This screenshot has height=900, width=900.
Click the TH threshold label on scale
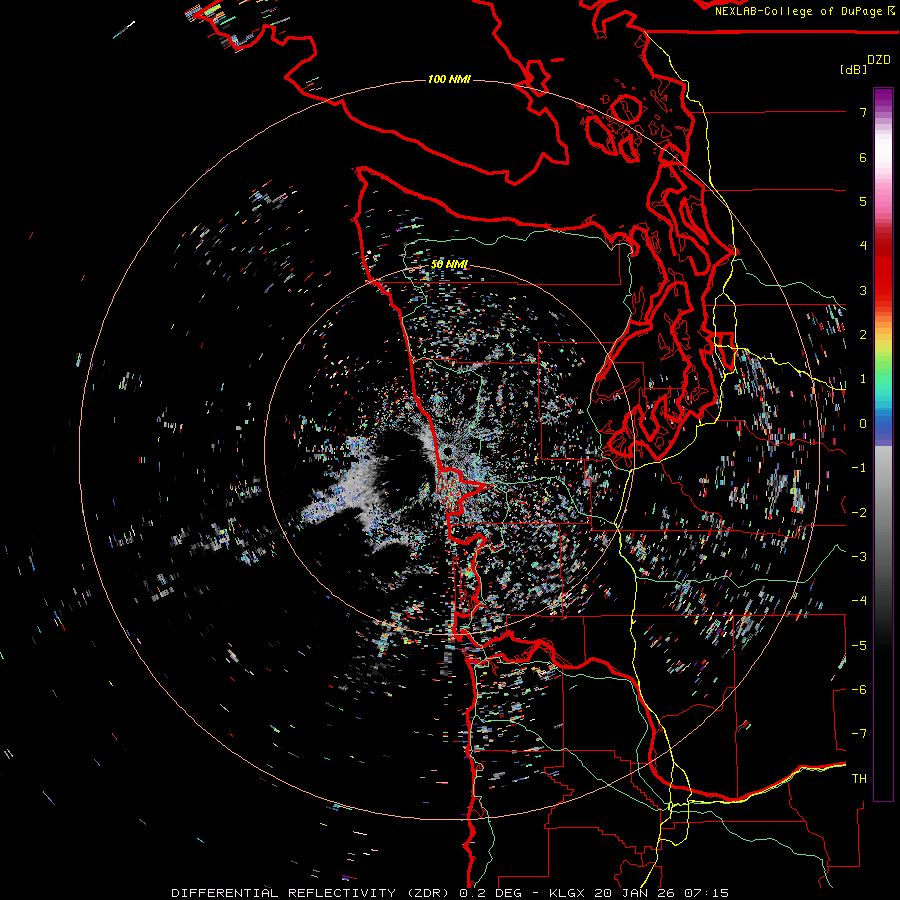click(x=859, y=778)
